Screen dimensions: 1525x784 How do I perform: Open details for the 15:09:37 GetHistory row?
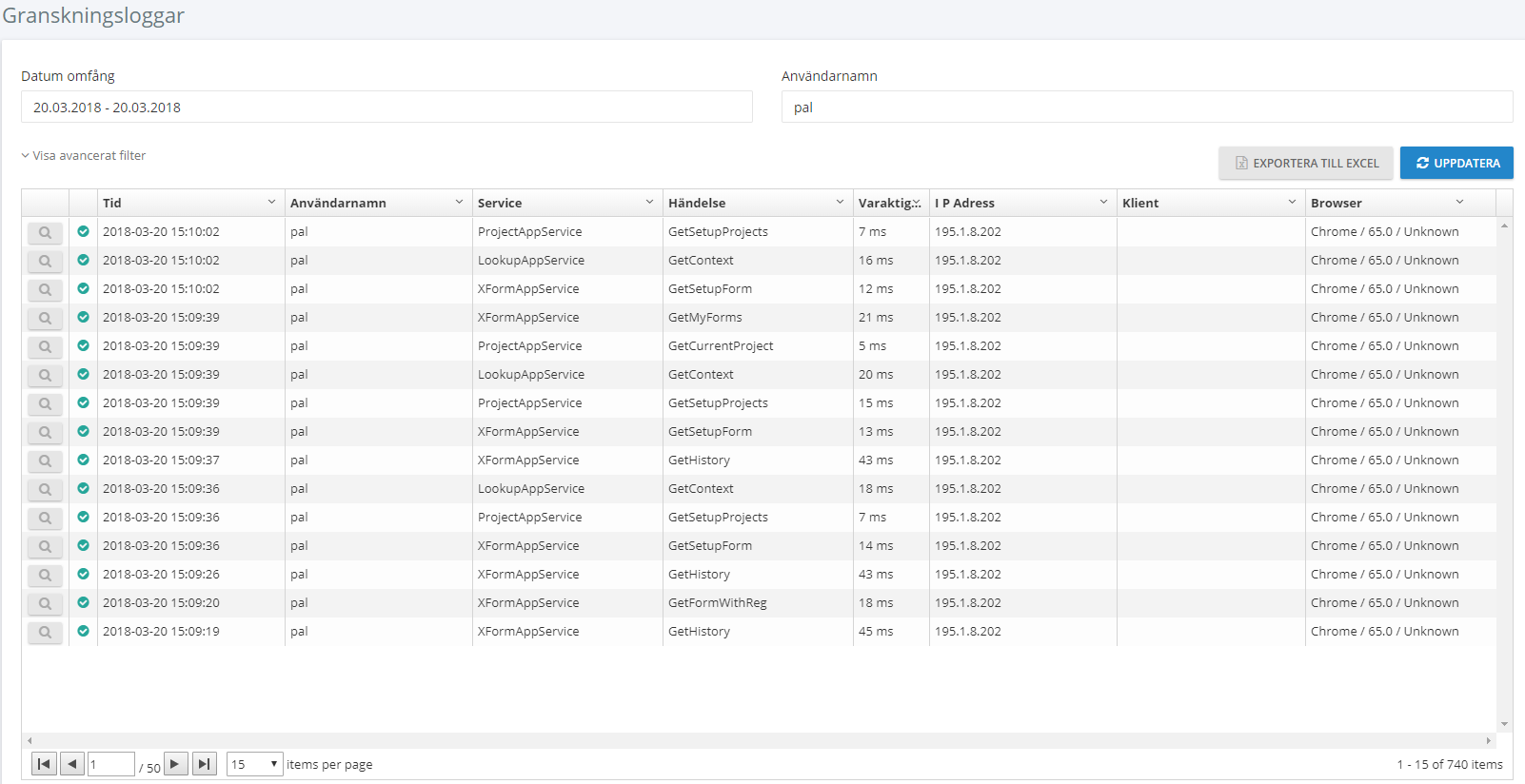[45, 461]
